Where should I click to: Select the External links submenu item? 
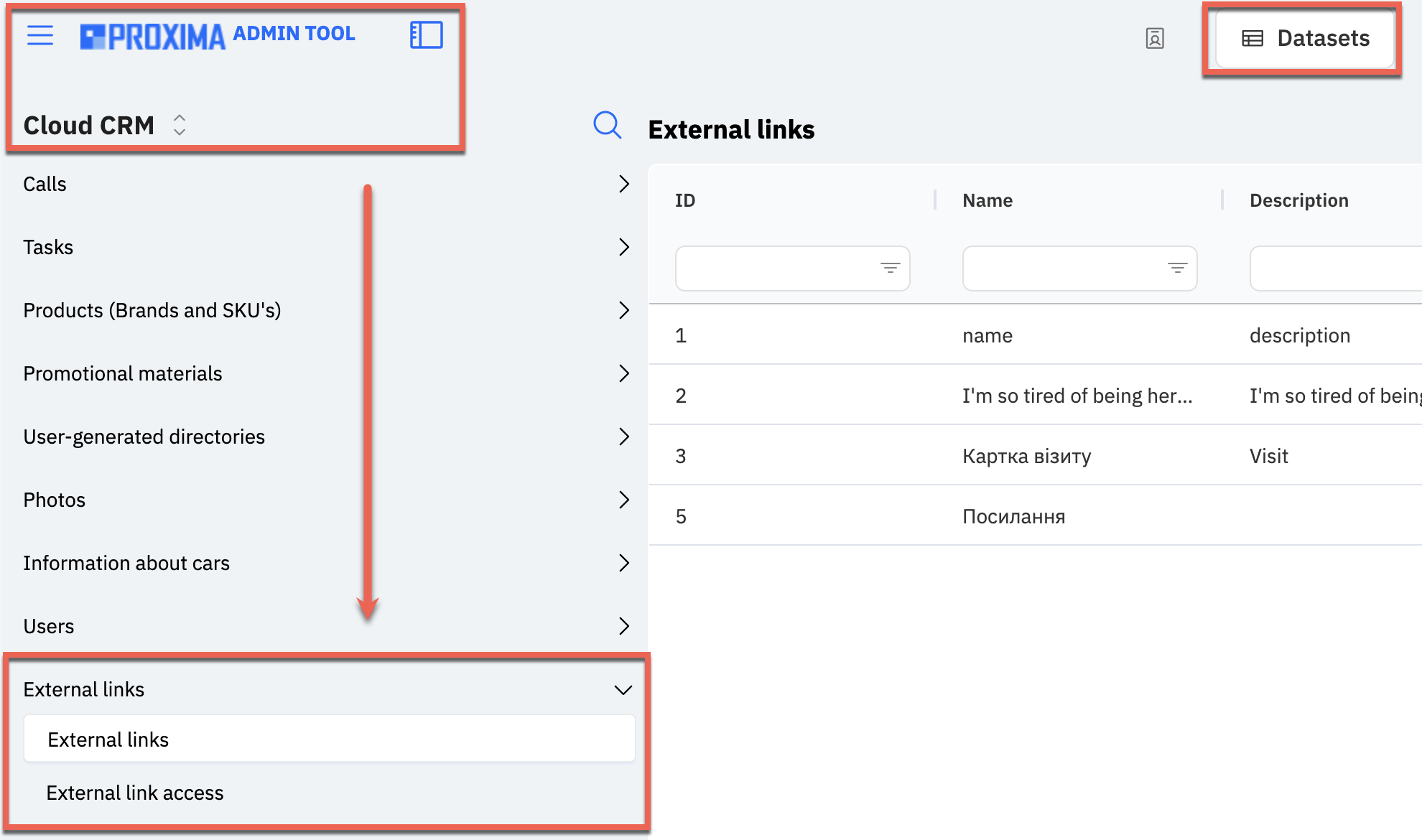[x=330, y=739]
